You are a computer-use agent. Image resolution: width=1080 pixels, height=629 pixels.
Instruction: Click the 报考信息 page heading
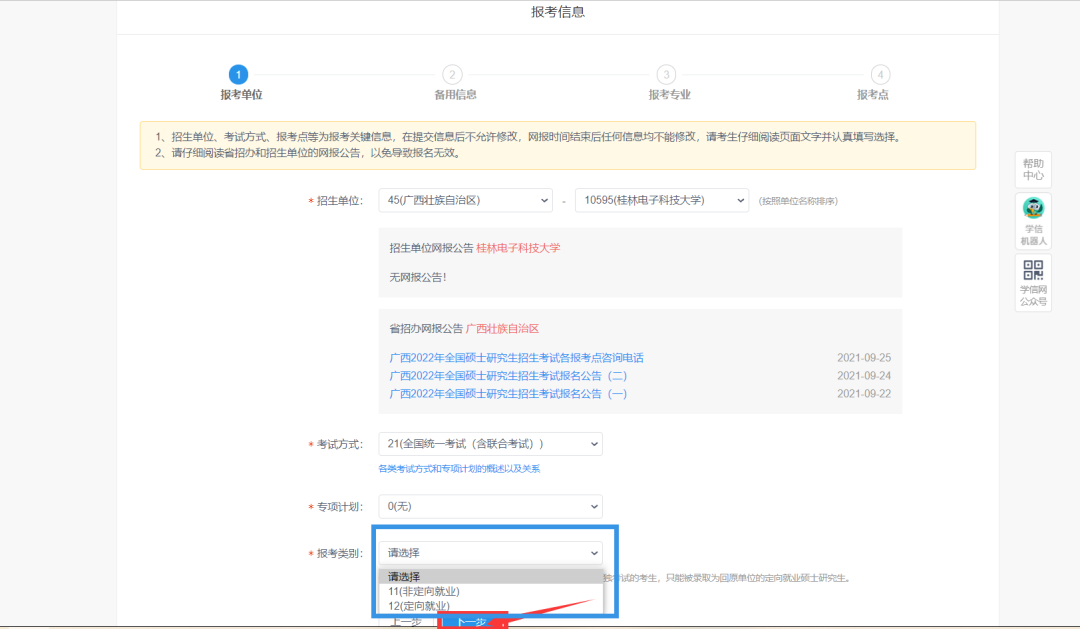coord(558,12)
